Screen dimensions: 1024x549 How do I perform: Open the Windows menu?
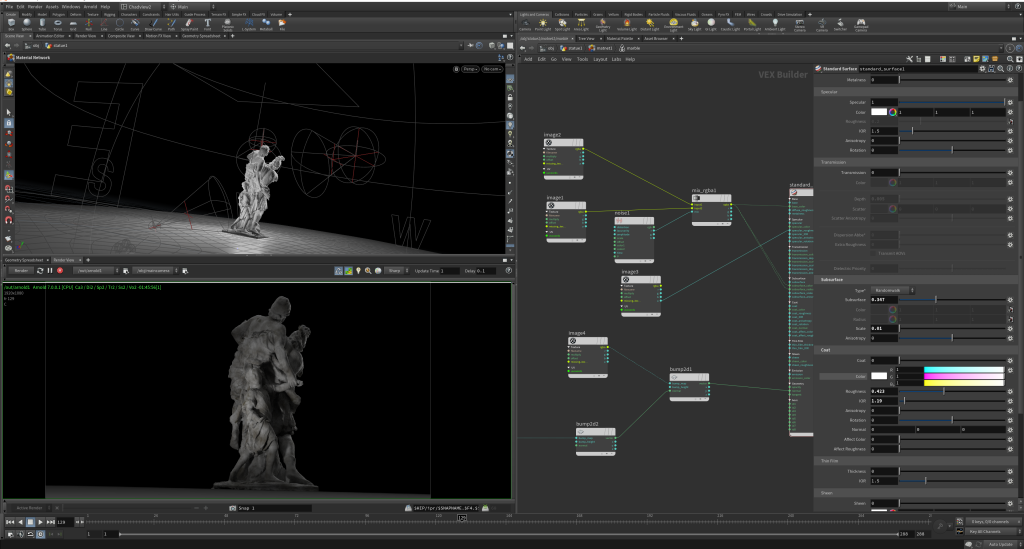tap(70, 7)
